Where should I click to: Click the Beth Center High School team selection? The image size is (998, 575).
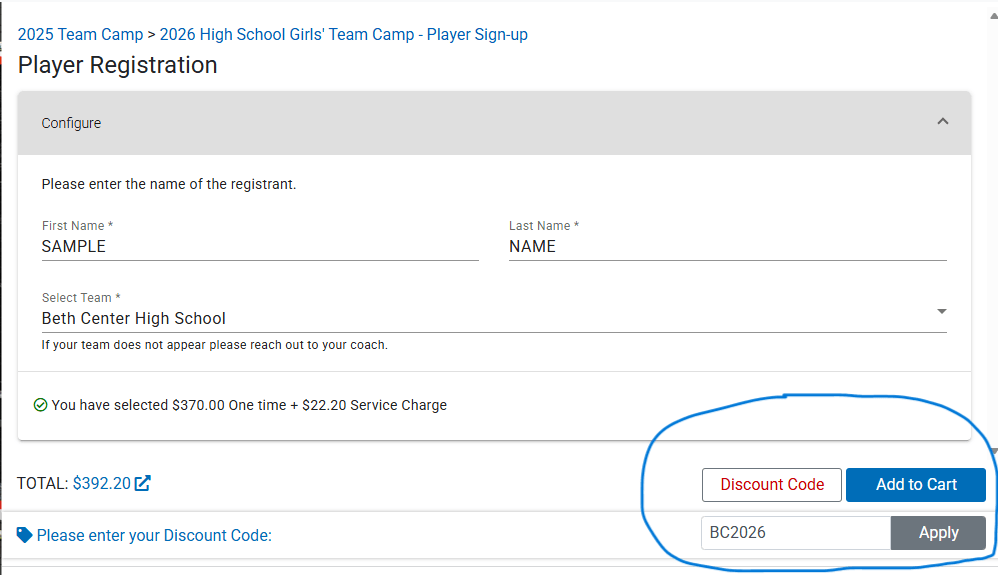(134, 318)
